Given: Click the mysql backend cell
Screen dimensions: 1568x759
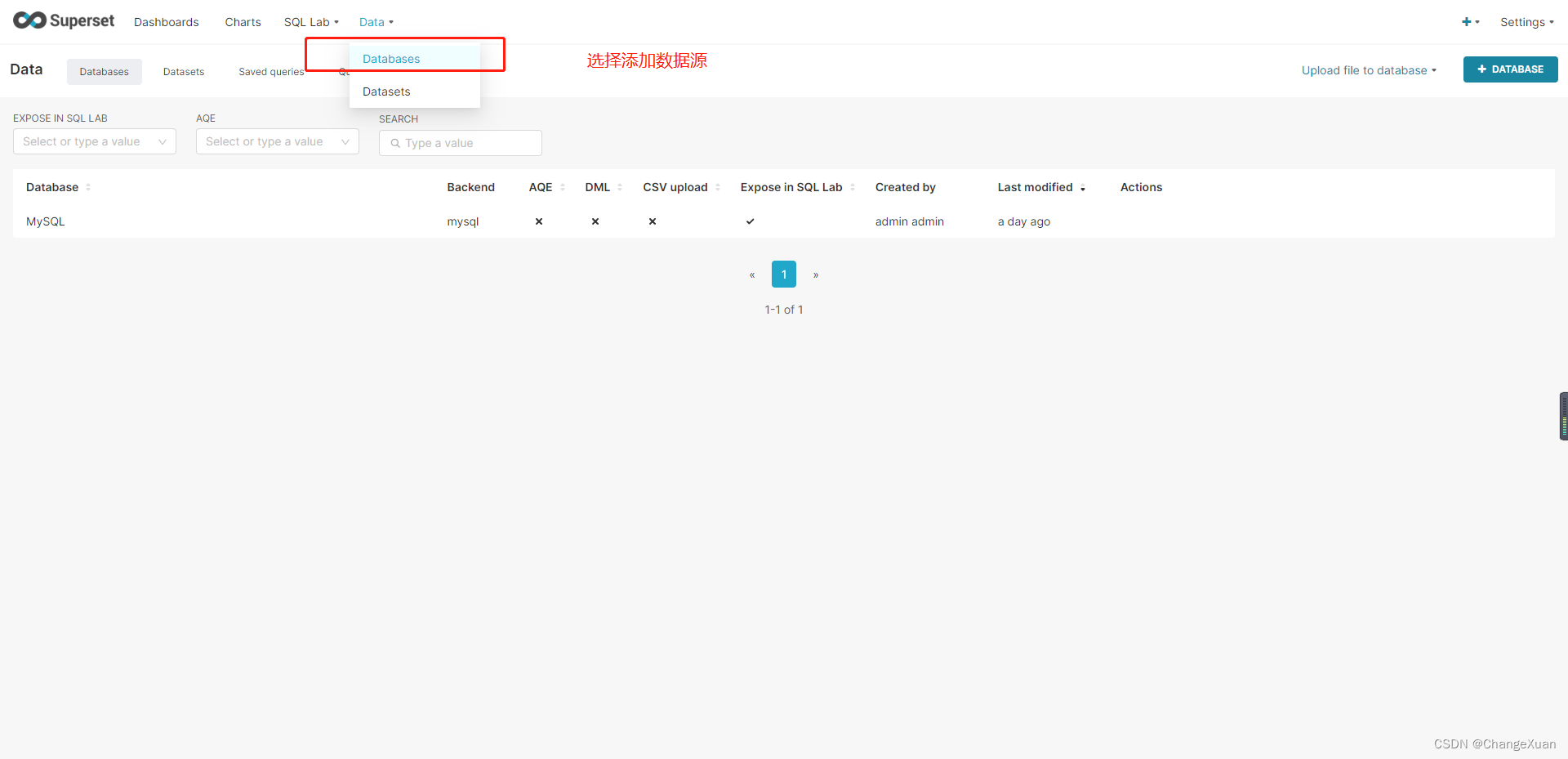Looking at the screenshot, I should [463, 221].
